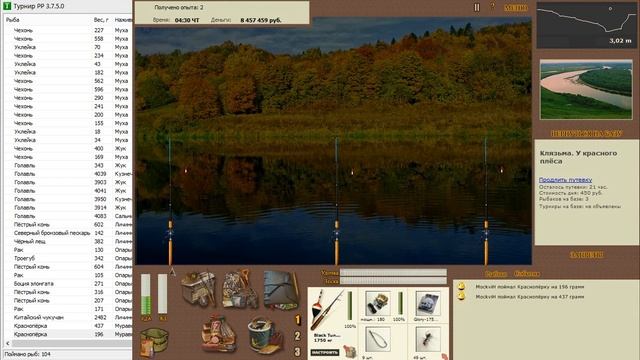Click the Леска tension bar
Viewport: 640px width, 360px height.
point(393,281)
